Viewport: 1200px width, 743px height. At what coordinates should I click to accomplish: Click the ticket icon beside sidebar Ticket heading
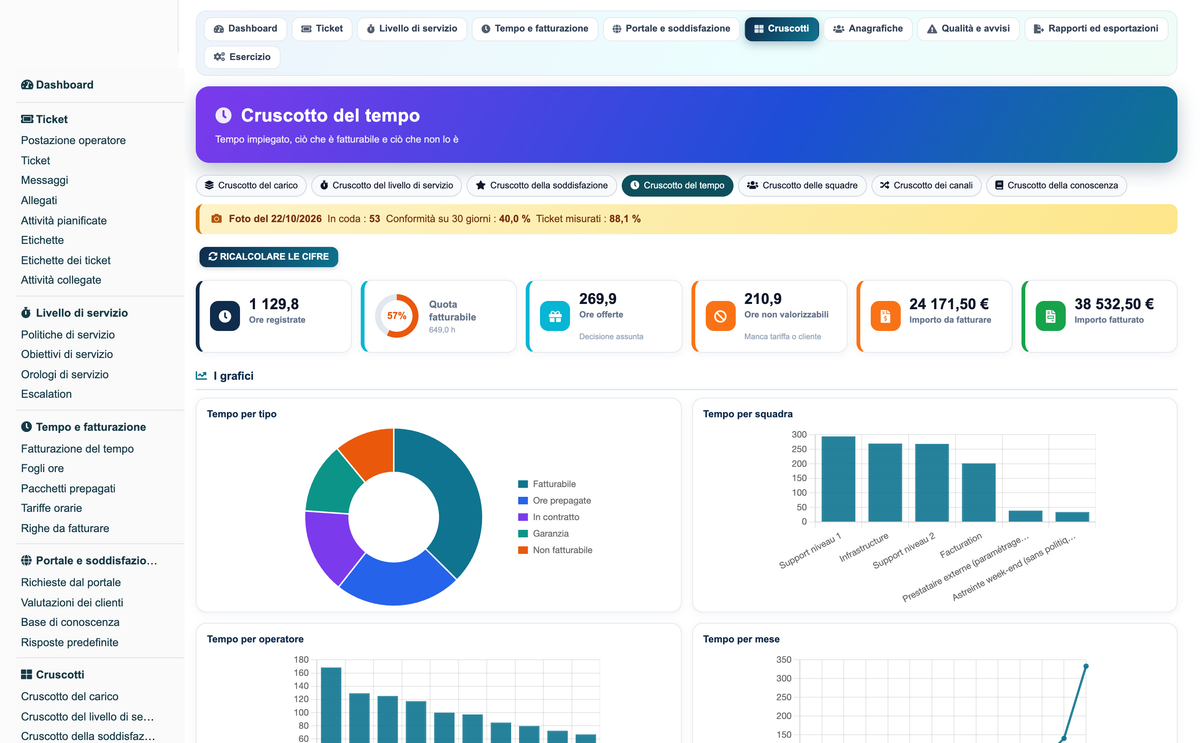[27, 119]
